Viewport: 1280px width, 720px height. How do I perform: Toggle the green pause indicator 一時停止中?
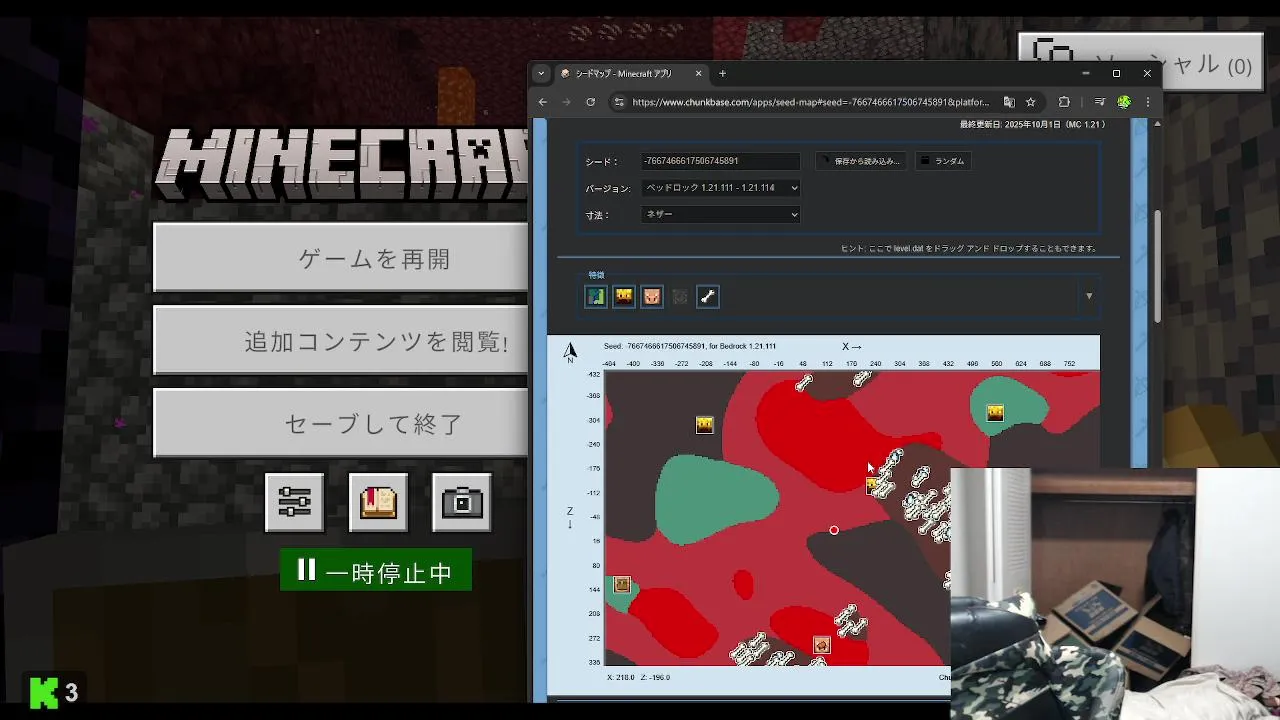[376, 571]
